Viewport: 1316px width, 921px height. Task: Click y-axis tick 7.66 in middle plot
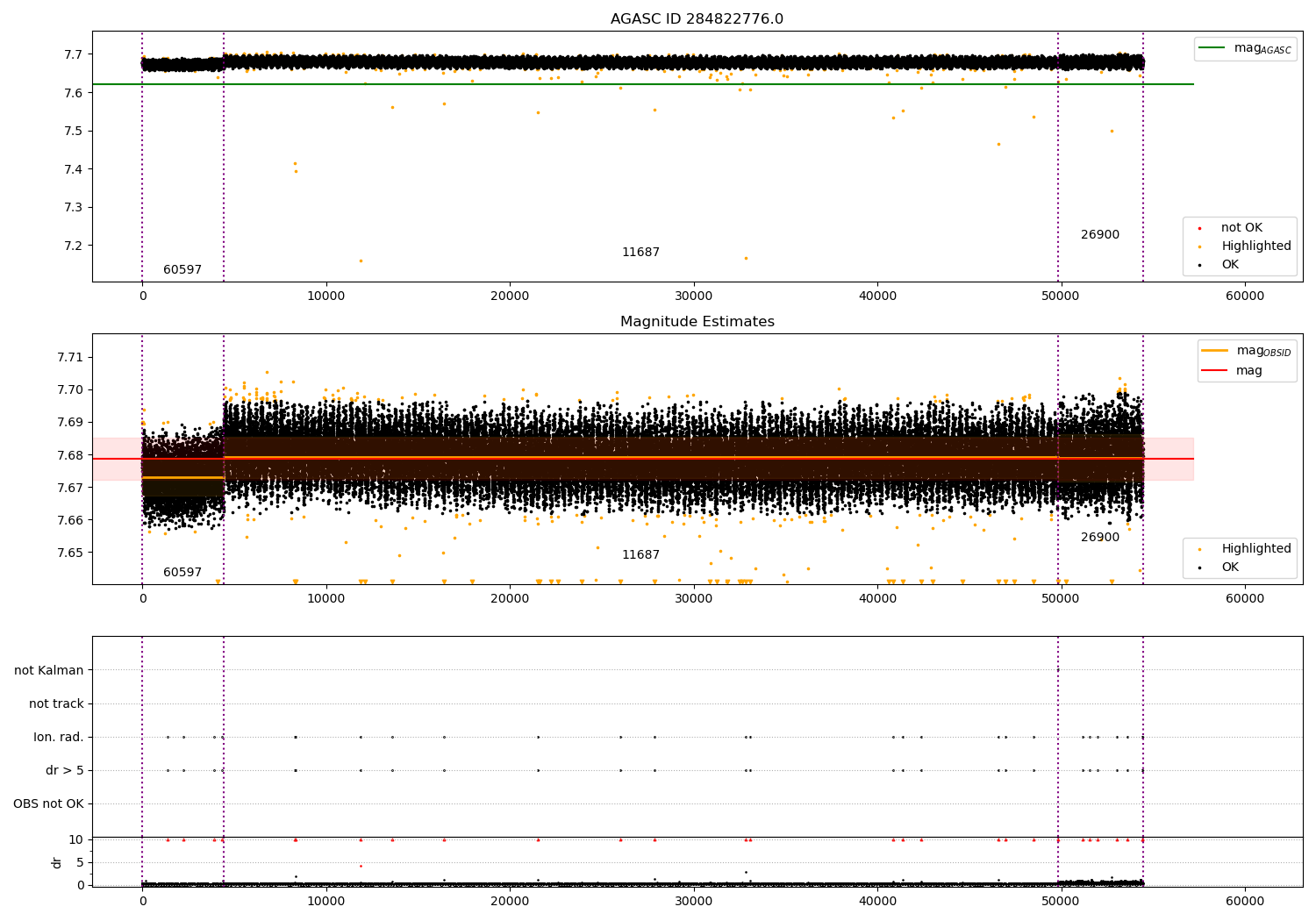(70, 520)
